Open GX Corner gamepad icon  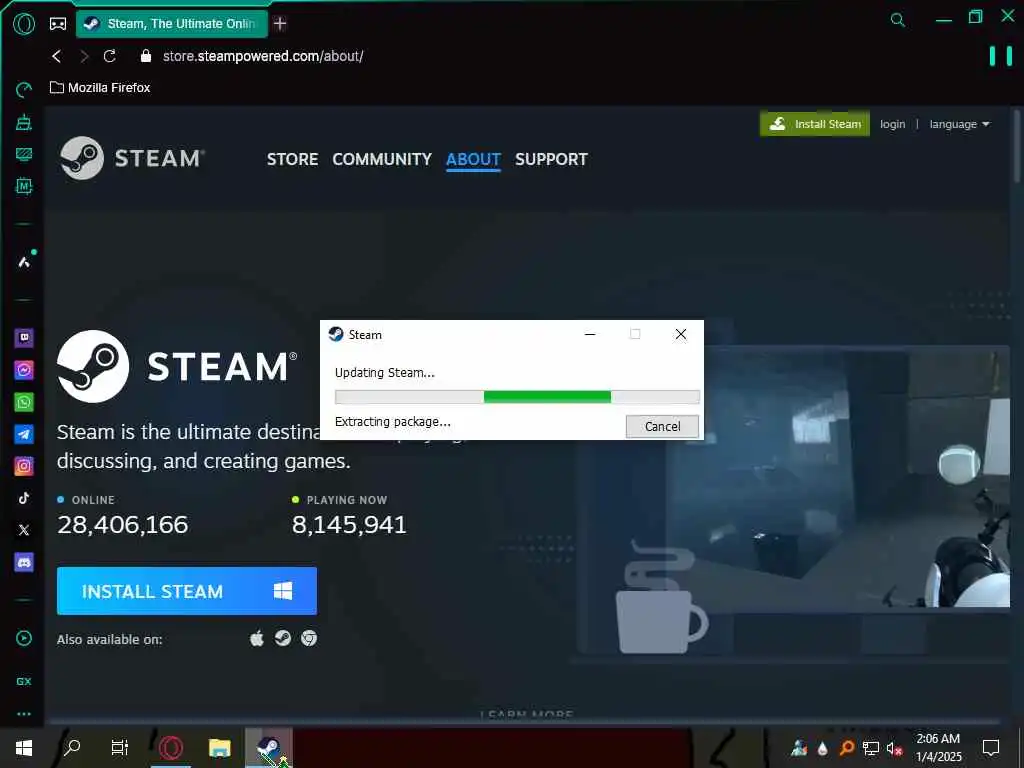[58, 24]
